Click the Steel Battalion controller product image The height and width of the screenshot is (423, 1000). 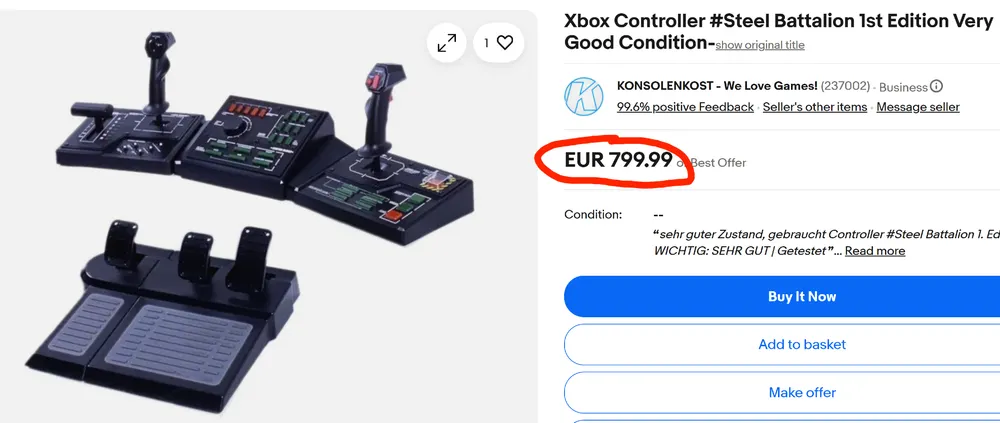click(x=268, y=217)
